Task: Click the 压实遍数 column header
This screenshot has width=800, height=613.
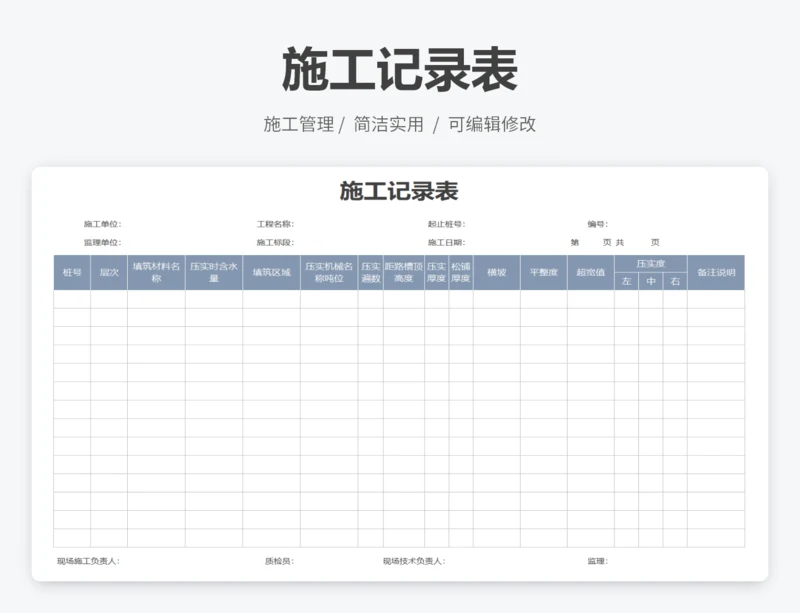Action: click(x=371, y=273)
